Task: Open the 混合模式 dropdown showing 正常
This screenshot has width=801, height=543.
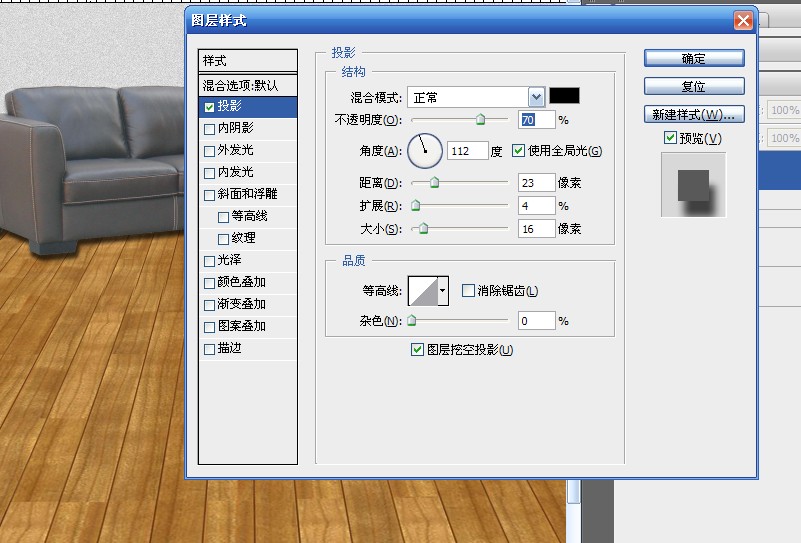Action: pos(536,97)
